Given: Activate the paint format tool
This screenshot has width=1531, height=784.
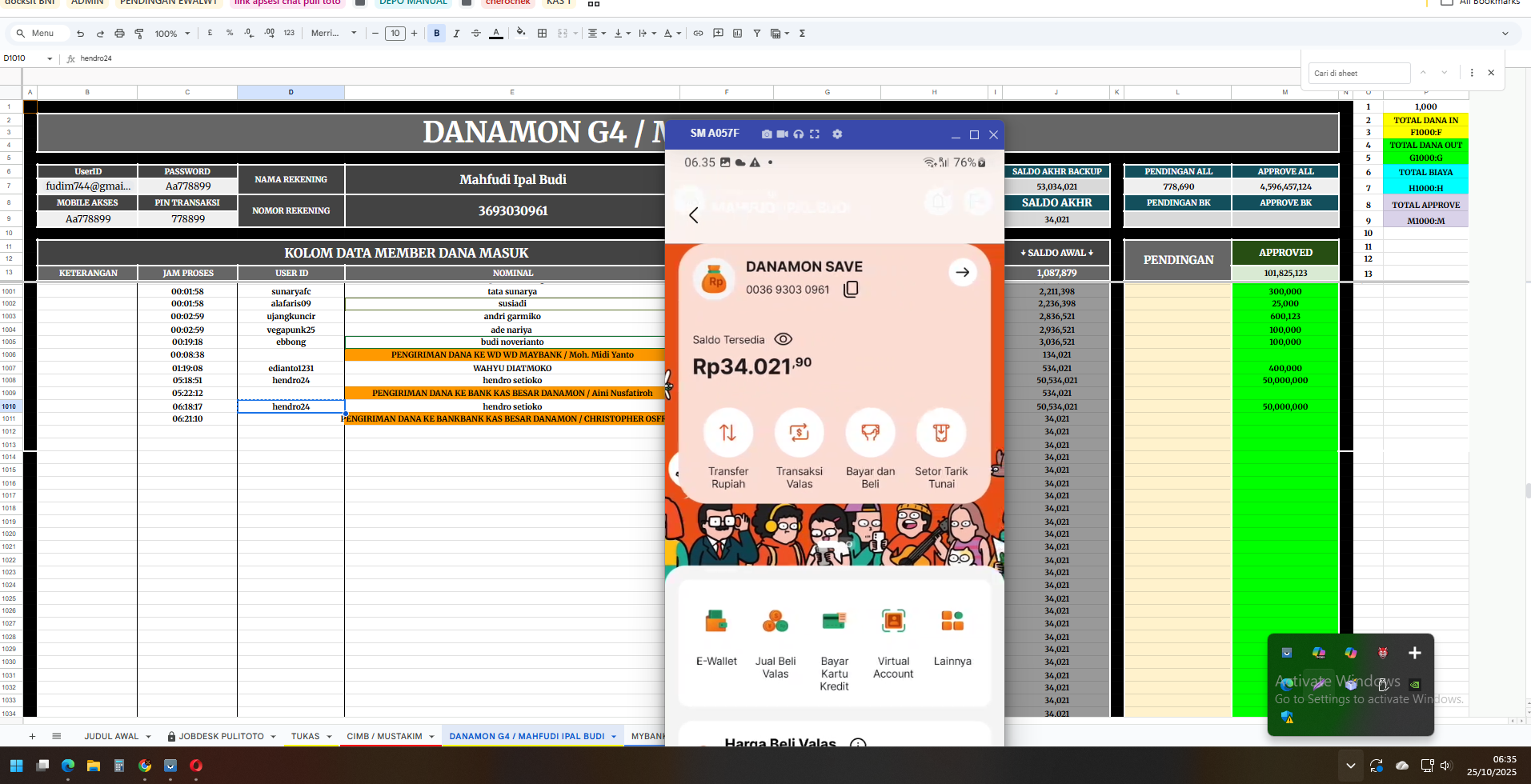Looking at the screenshot, I should 139,34.
